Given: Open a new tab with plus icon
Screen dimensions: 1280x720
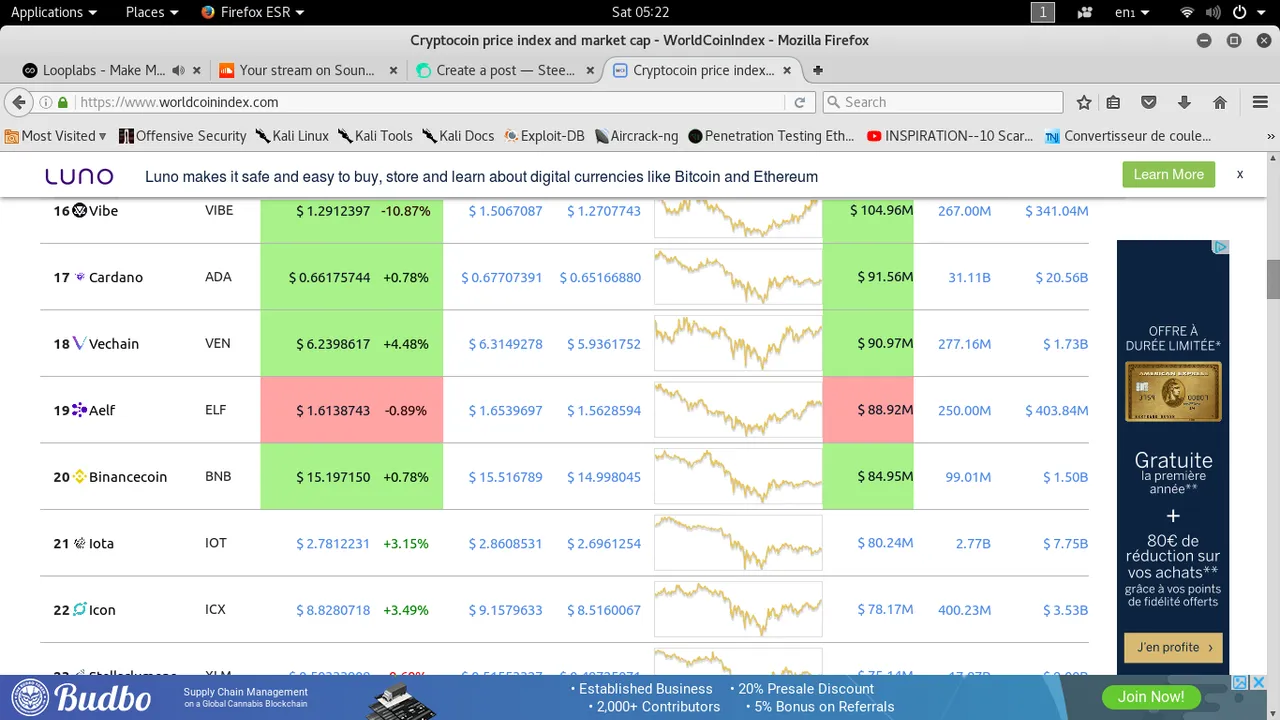Looking at the screenshot, I should 817,70.
